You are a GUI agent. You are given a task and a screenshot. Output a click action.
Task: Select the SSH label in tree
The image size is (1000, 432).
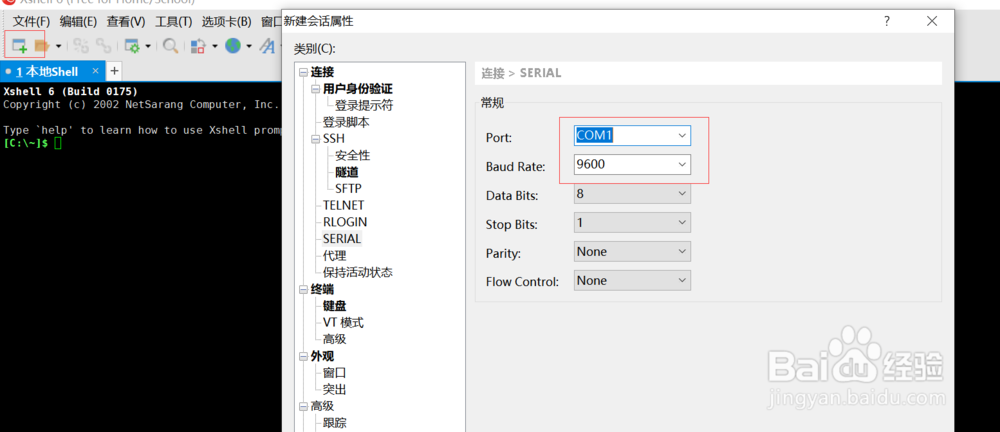334,138
